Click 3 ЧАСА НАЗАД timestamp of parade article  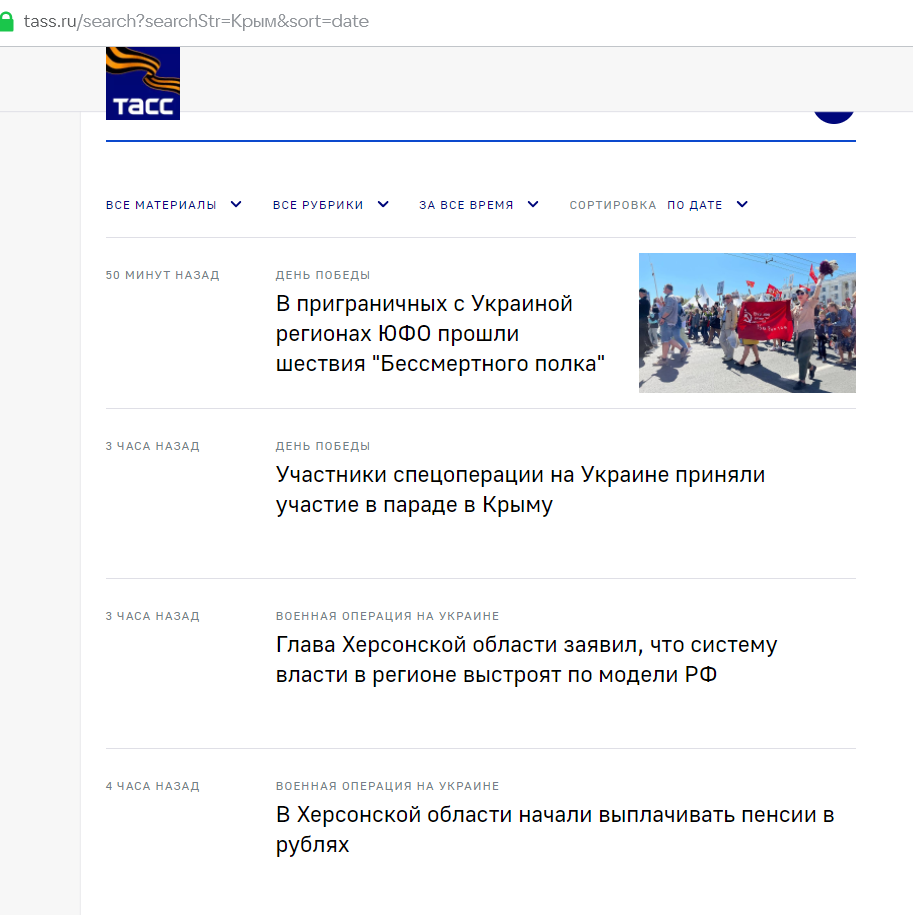(x=152, y=446)
